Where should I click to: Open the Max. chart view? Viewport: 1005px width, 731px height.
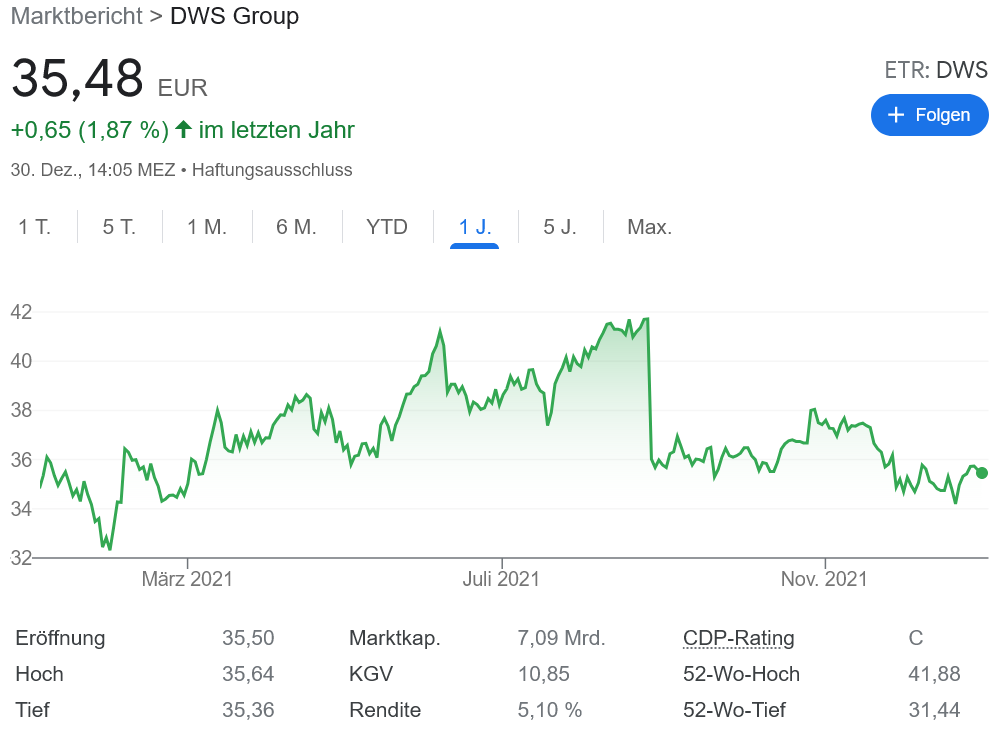click(649, 227)
